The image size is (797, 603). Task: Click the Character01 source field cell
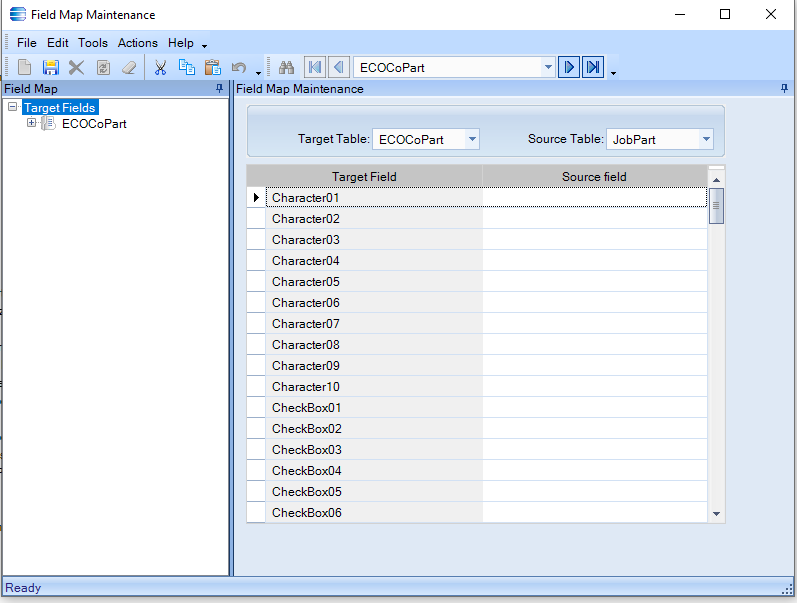click(594, 197)
